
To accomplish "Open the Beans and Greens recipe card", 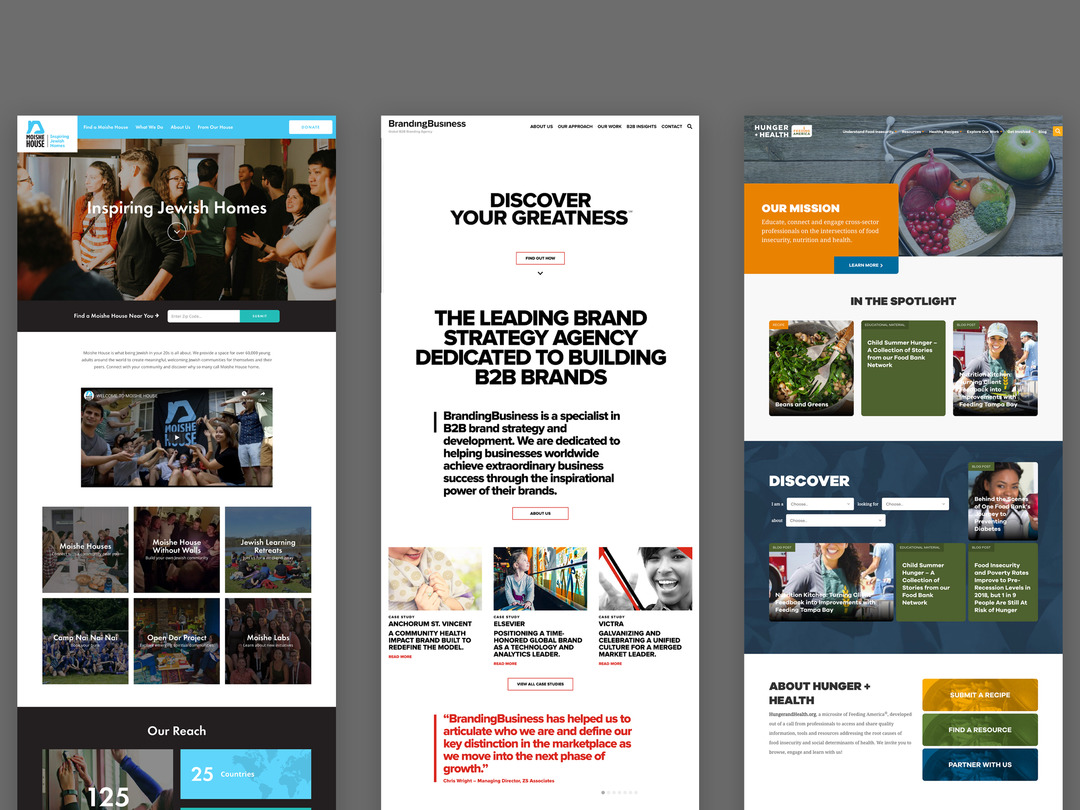I will click(811, 368).
